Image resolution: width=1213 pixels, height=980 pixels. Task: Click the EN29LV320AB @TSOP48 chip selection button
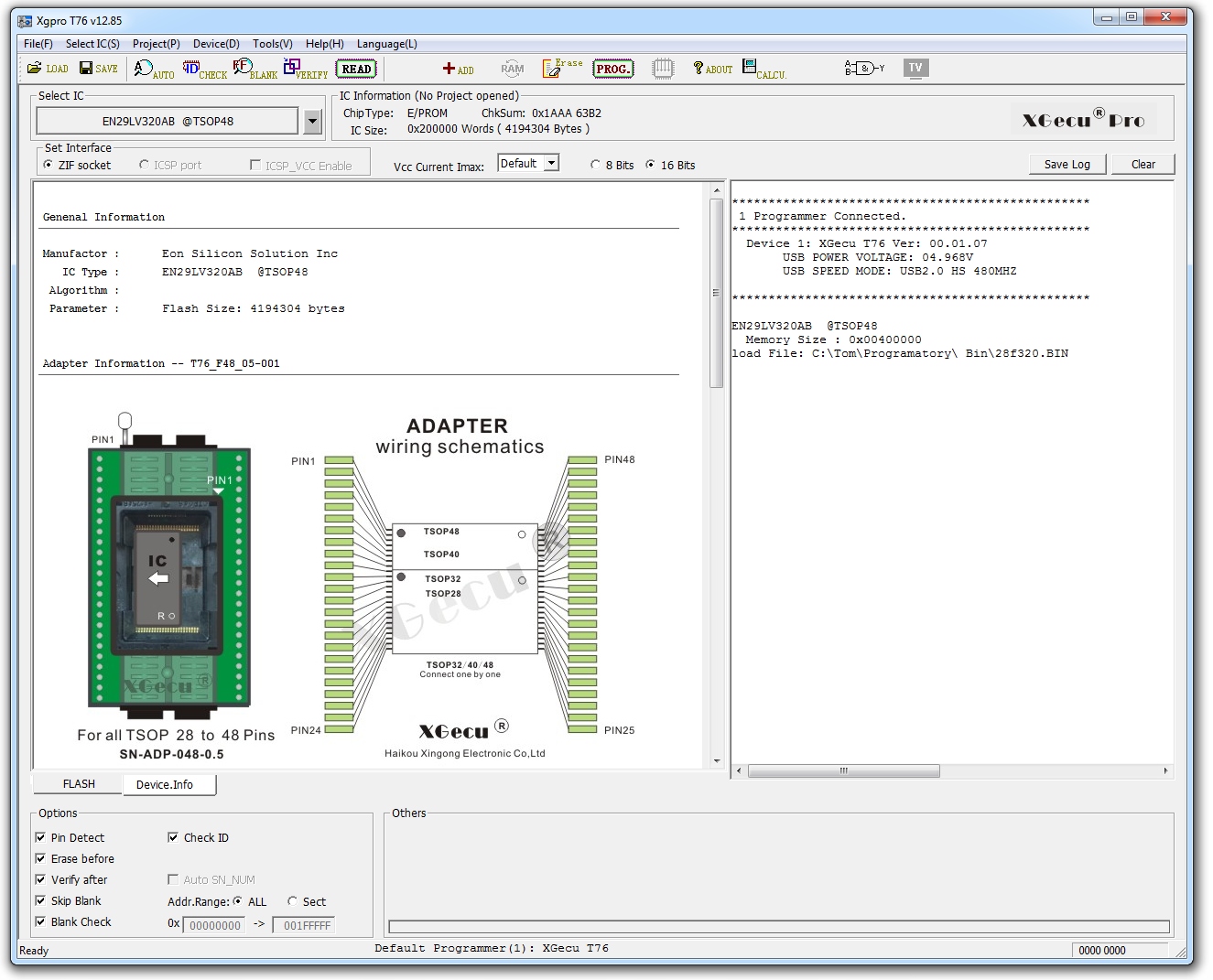[x=168, y=121]
